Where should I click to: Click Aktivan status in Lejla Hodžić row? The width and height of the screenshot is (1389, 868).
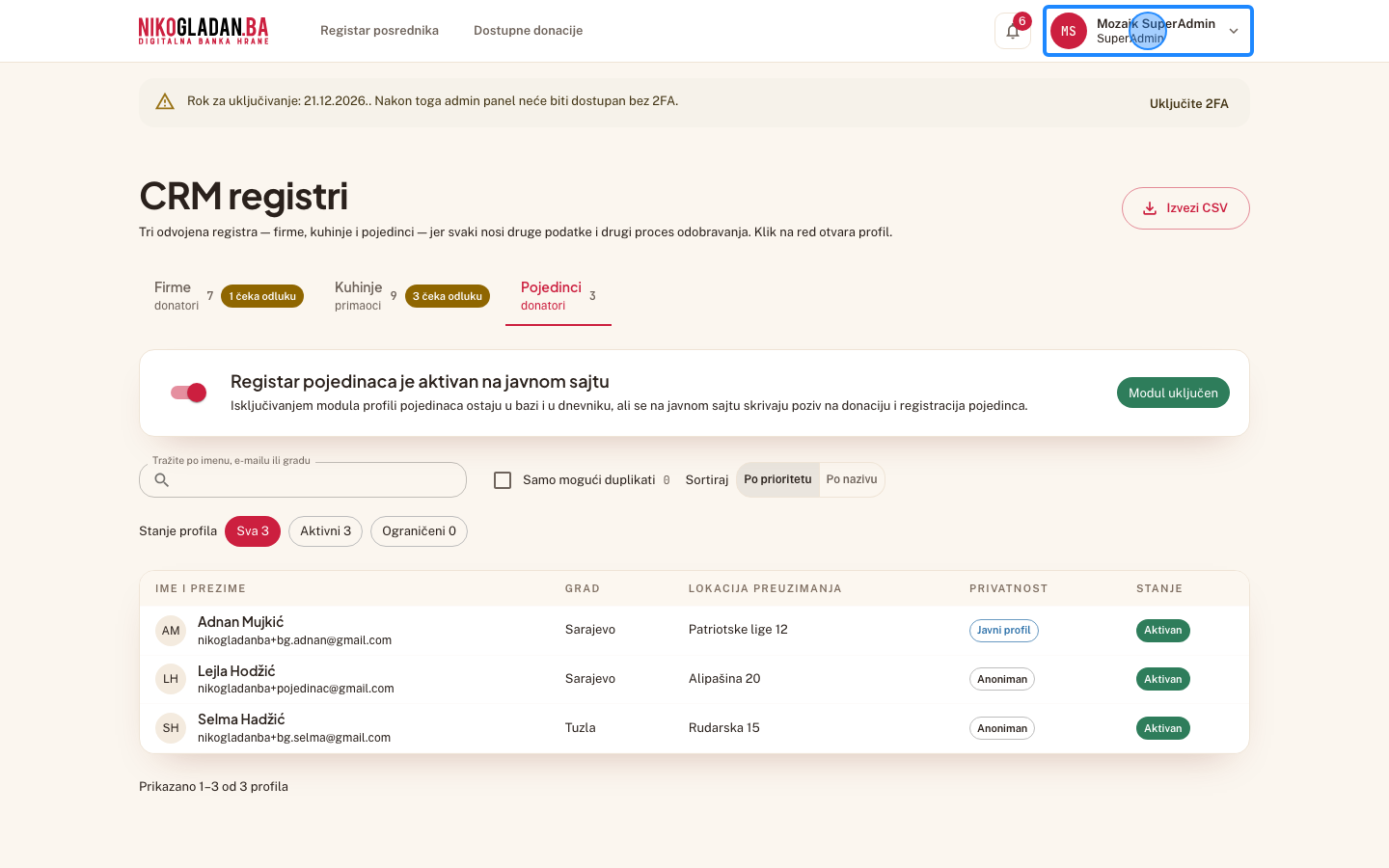click(1163, 679)
